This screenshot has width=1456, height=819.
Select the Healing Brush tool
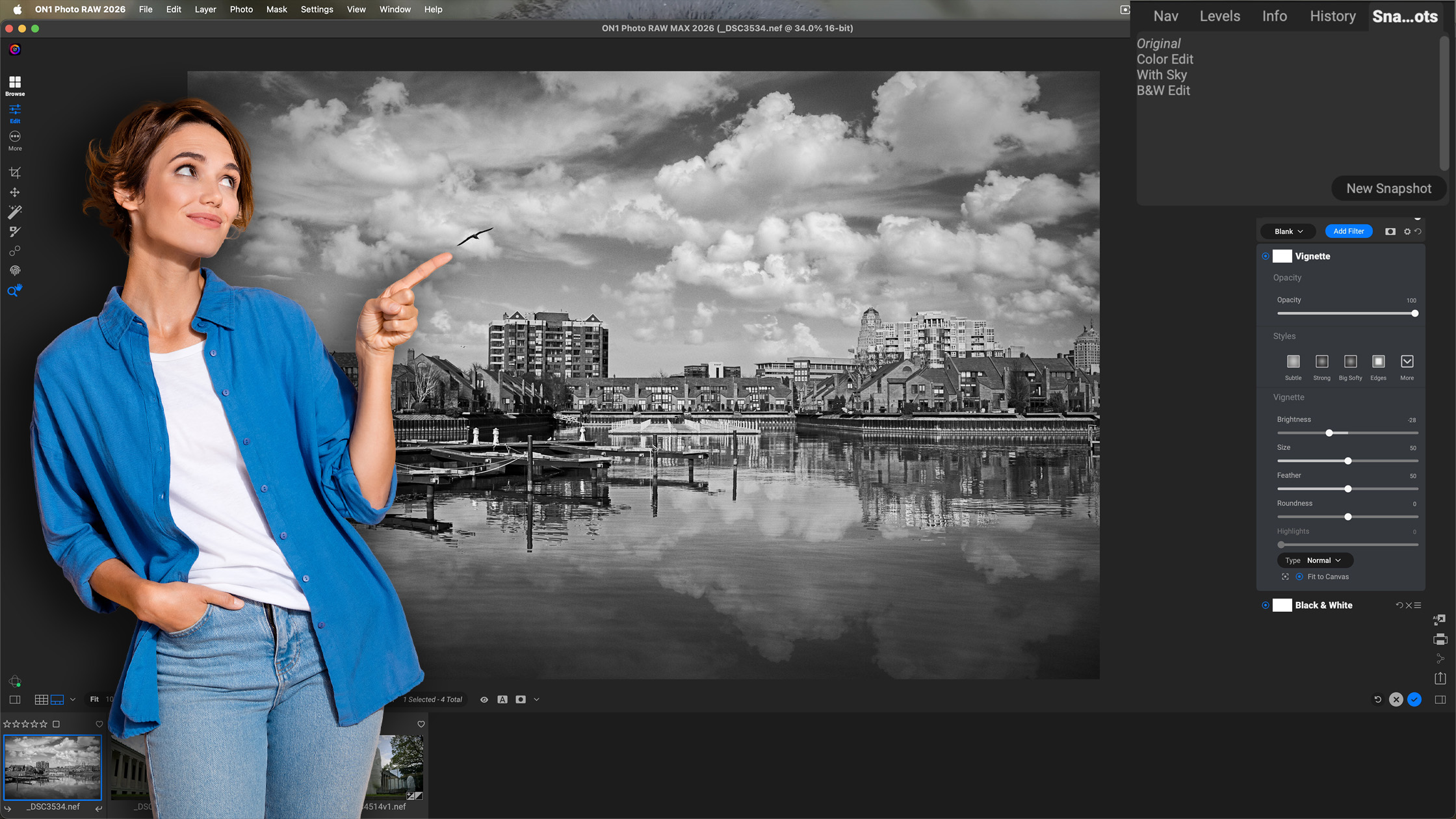(14, 231)
